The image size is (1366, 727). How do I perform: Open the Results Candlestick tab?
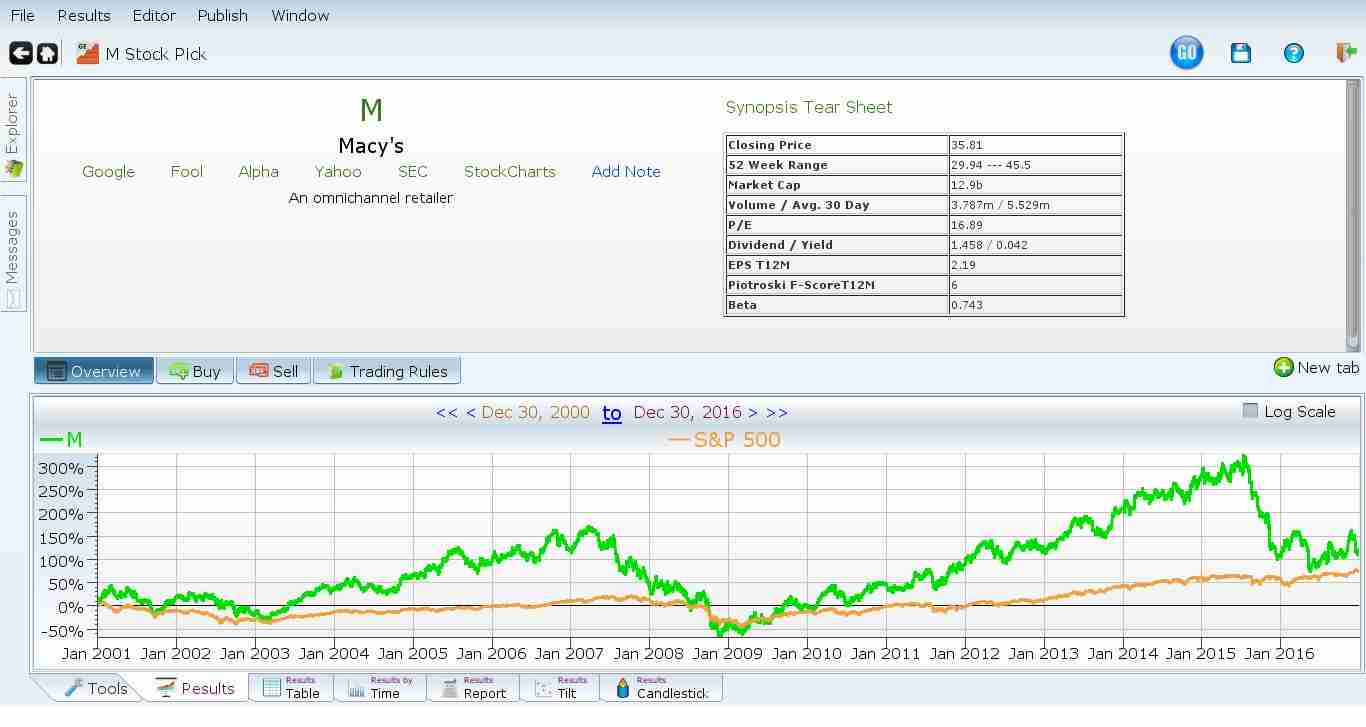click(661, 688)
